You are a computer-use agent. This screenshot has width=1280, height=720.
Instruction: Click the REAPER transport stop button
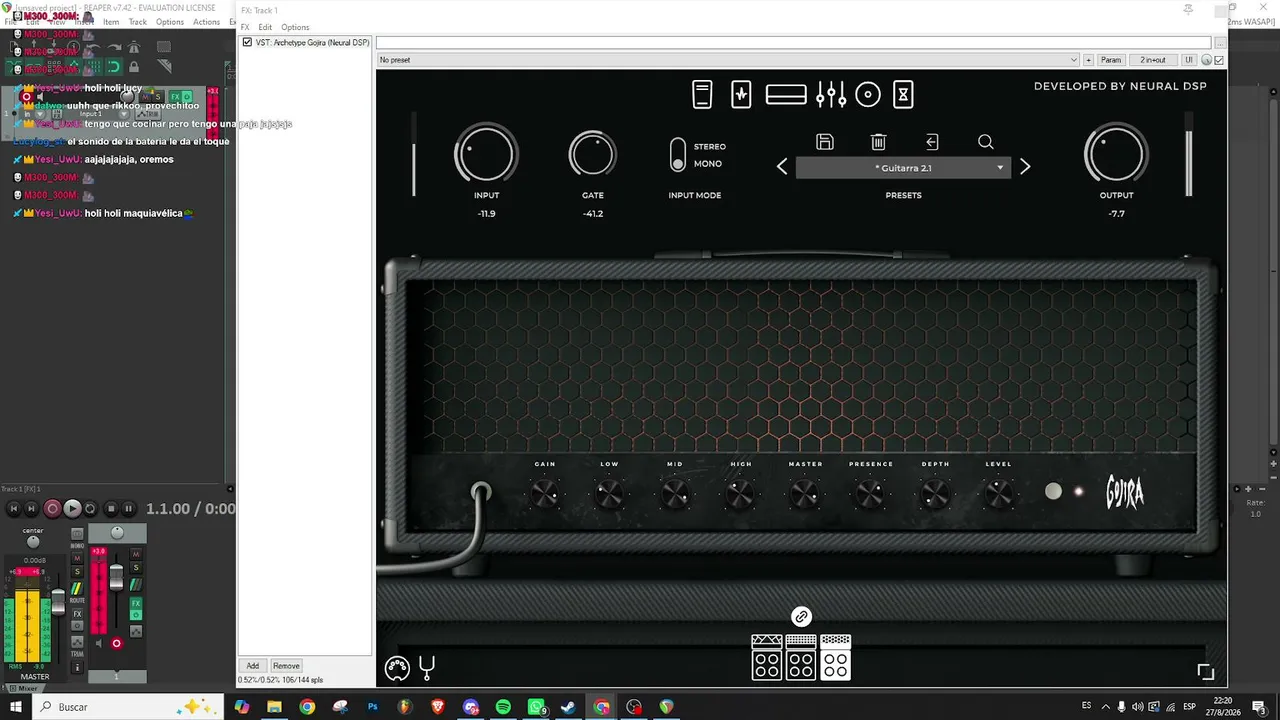(x=111, y=509)
